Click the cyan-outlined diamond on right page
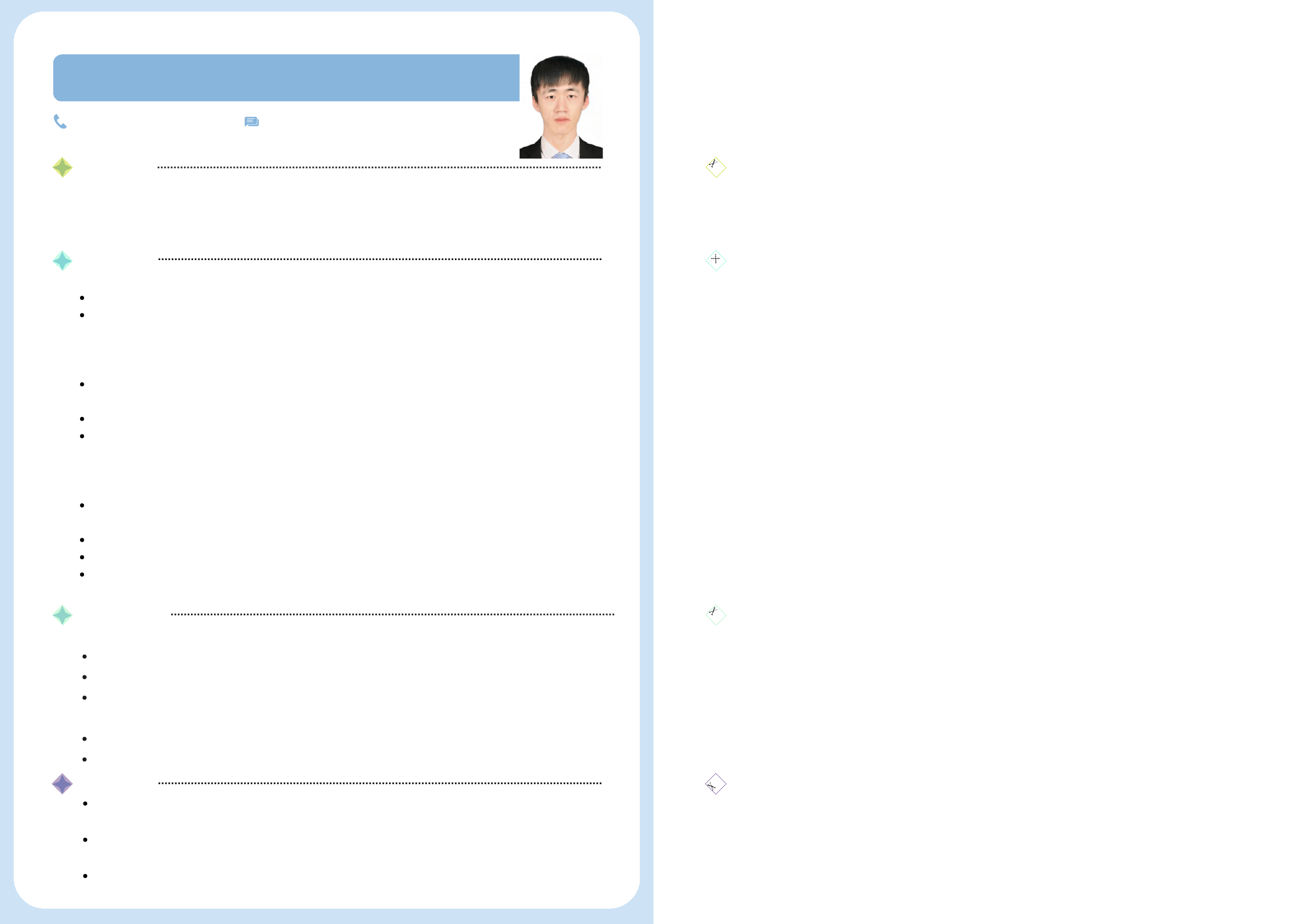The height and width of the screenshot is (924, 1307). 716,260
